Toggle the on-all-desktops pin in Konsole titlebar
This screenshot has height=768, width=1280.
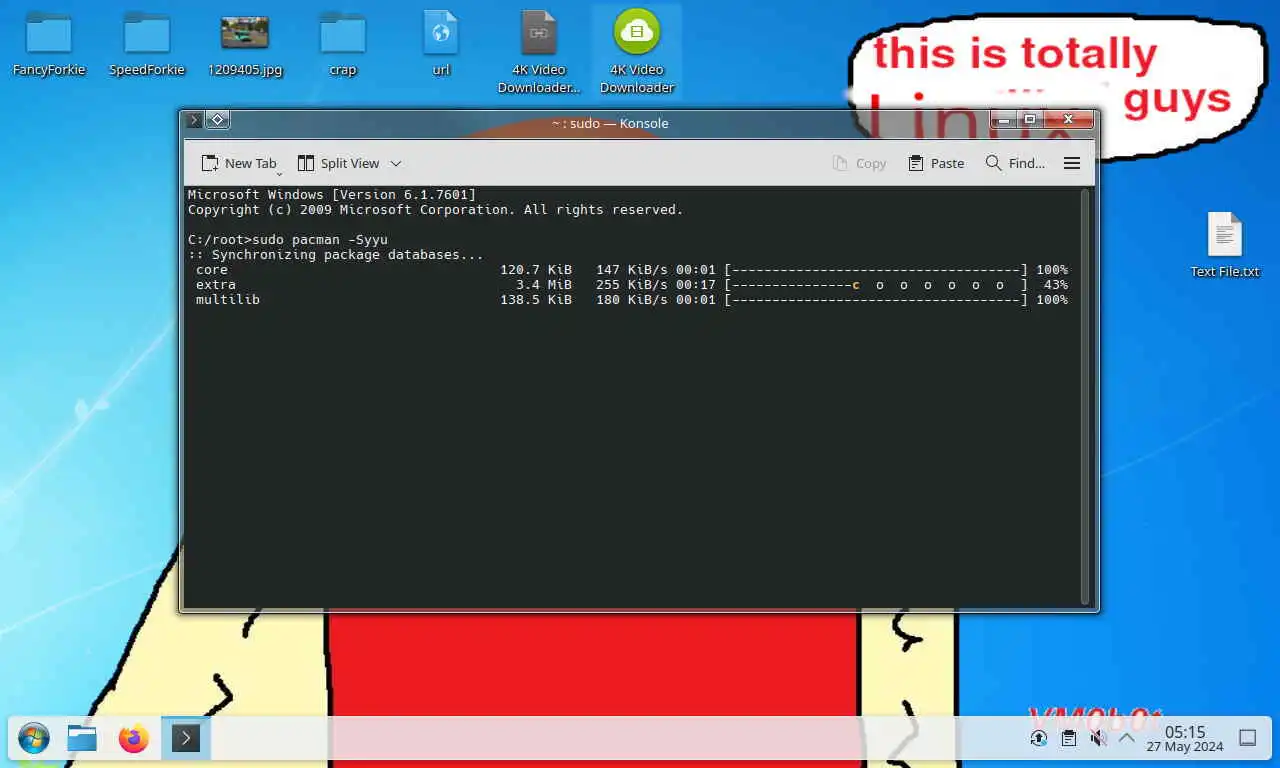218,120
